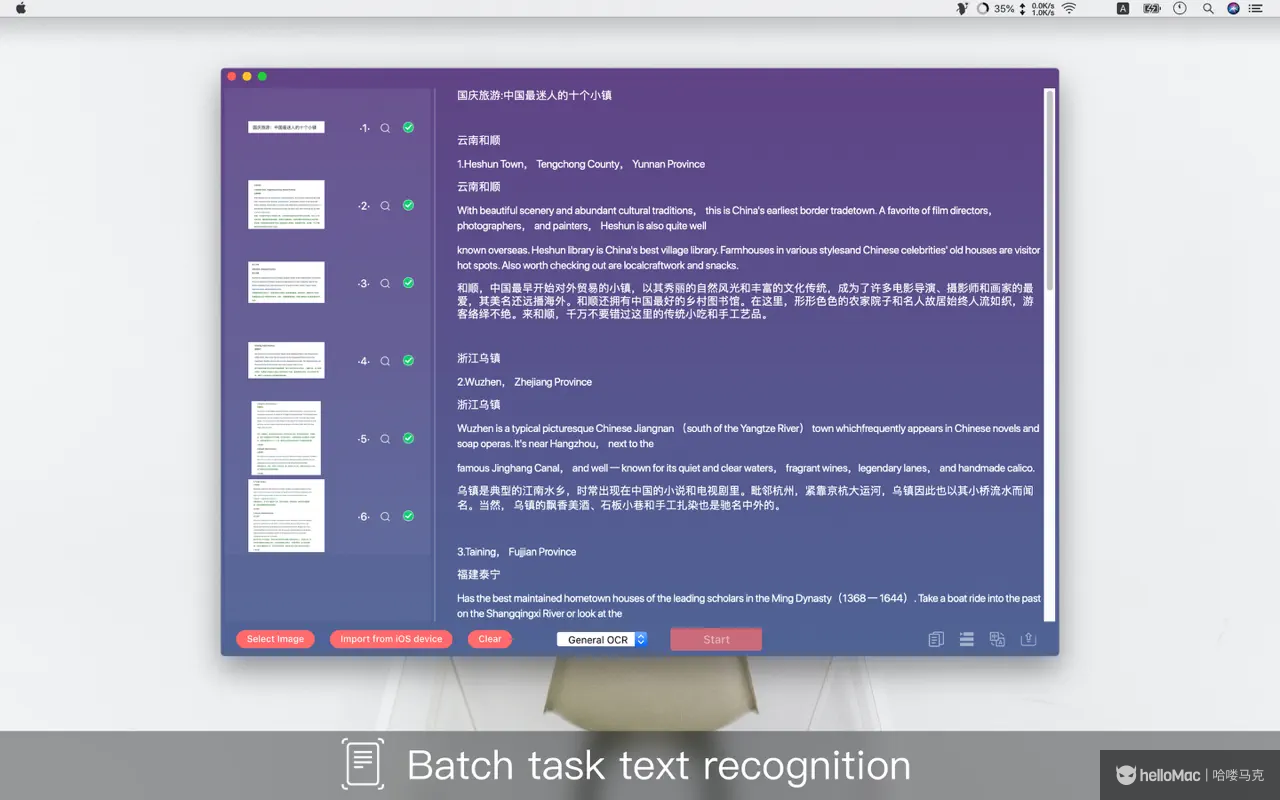
Task: Click green checkmark status of image 6
Action: point(408,516)
